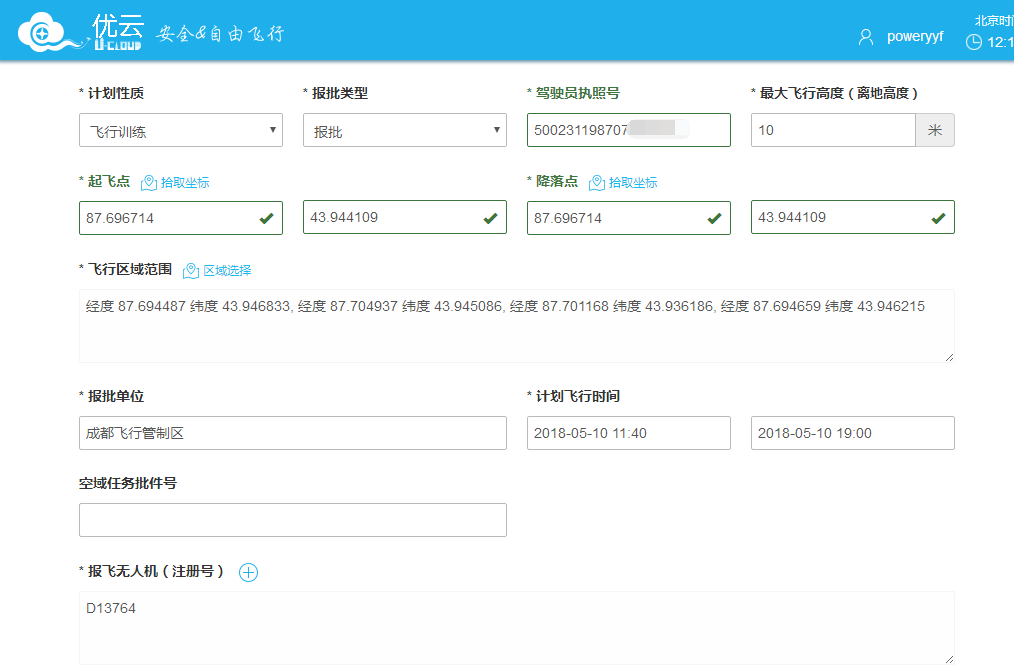
Task: Focus the 驾驶员执照号 input field
Action: pos(628,130)
